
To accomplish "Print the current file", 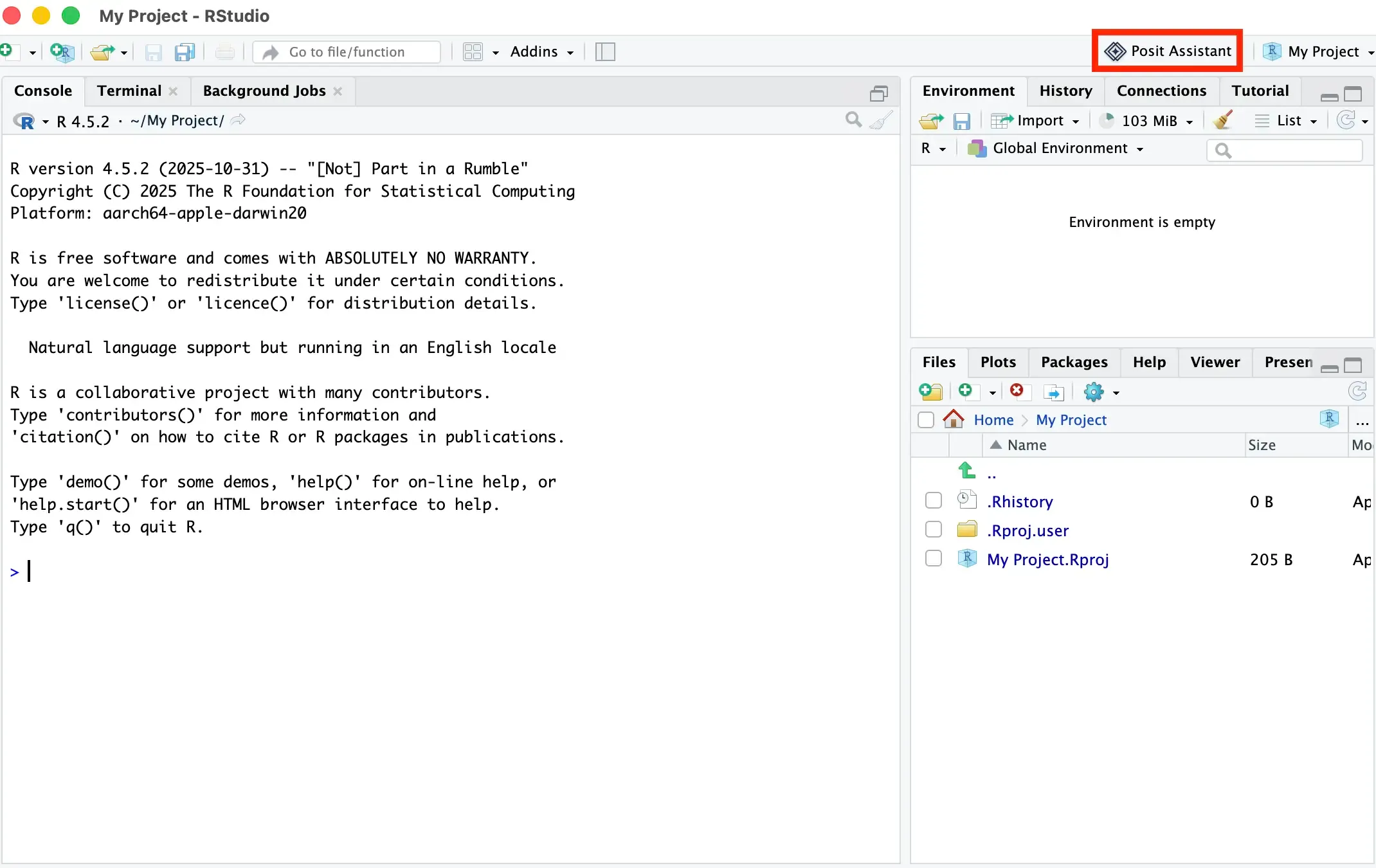I will (224, 52).
